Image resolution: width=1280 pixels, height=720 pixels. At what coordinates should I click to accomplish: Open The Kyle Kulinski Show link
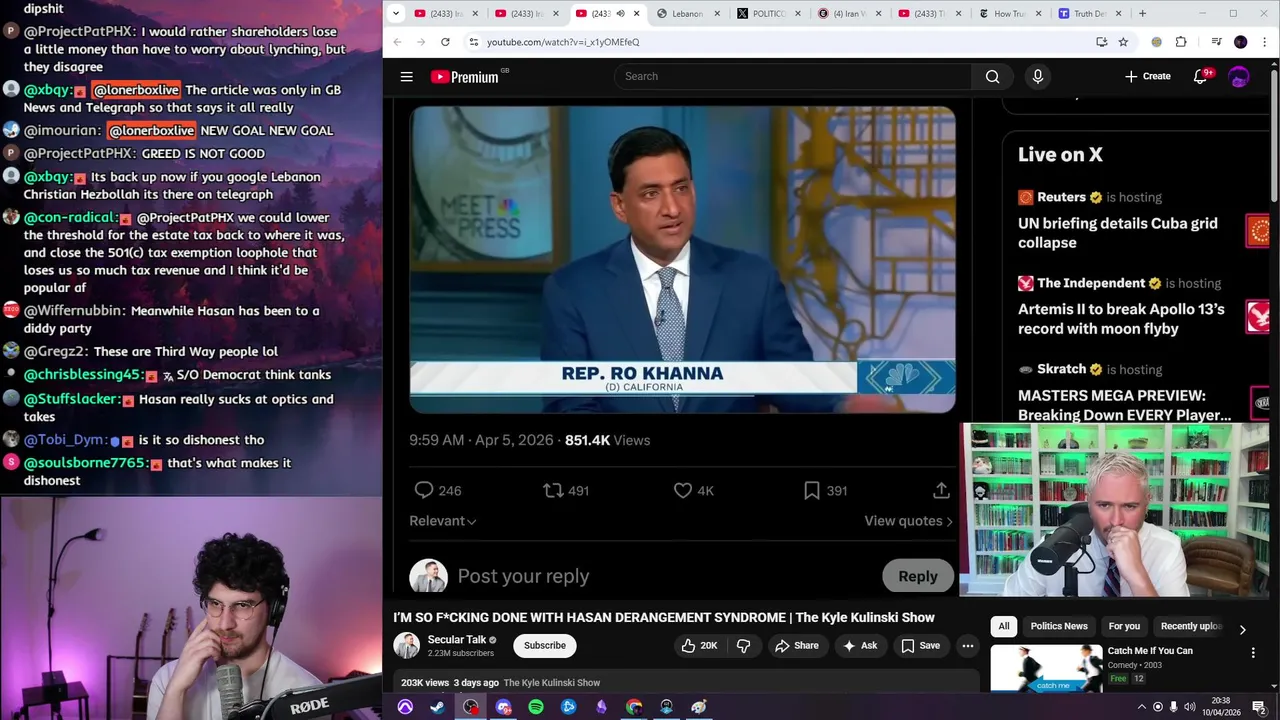pyautogui.click(x=552, y=683)
